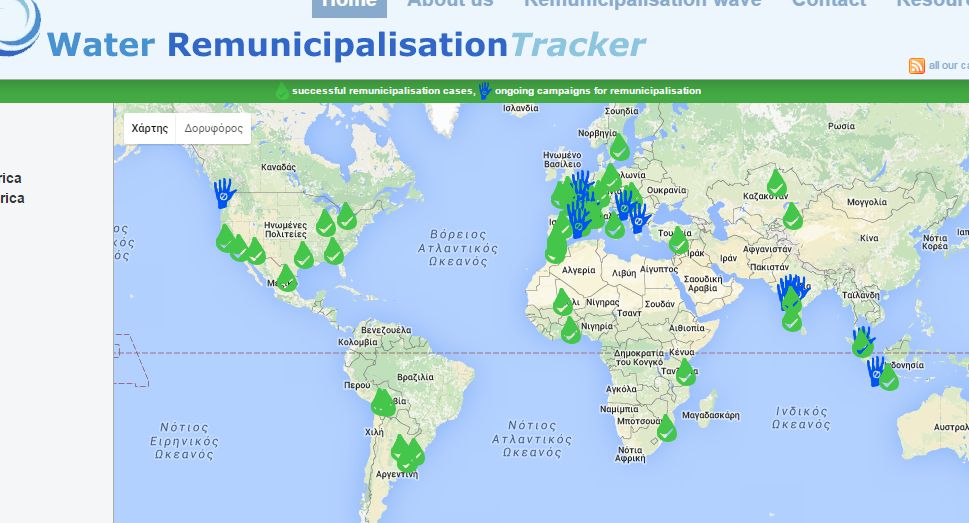
Task: Select the green drop marker in Tanzania
Action: click(685, 372)
